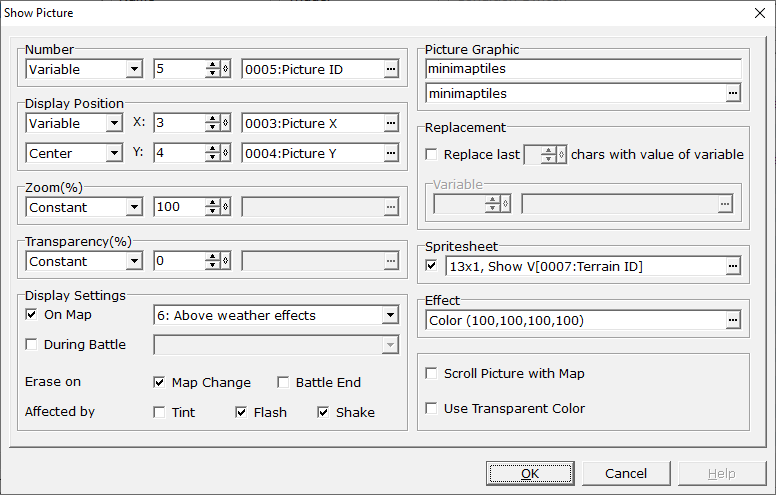The height and width of the screenshot is (495, 776).
Task: Open variable picker for 0004:Picture Y
Action: (x=391, y=153)
